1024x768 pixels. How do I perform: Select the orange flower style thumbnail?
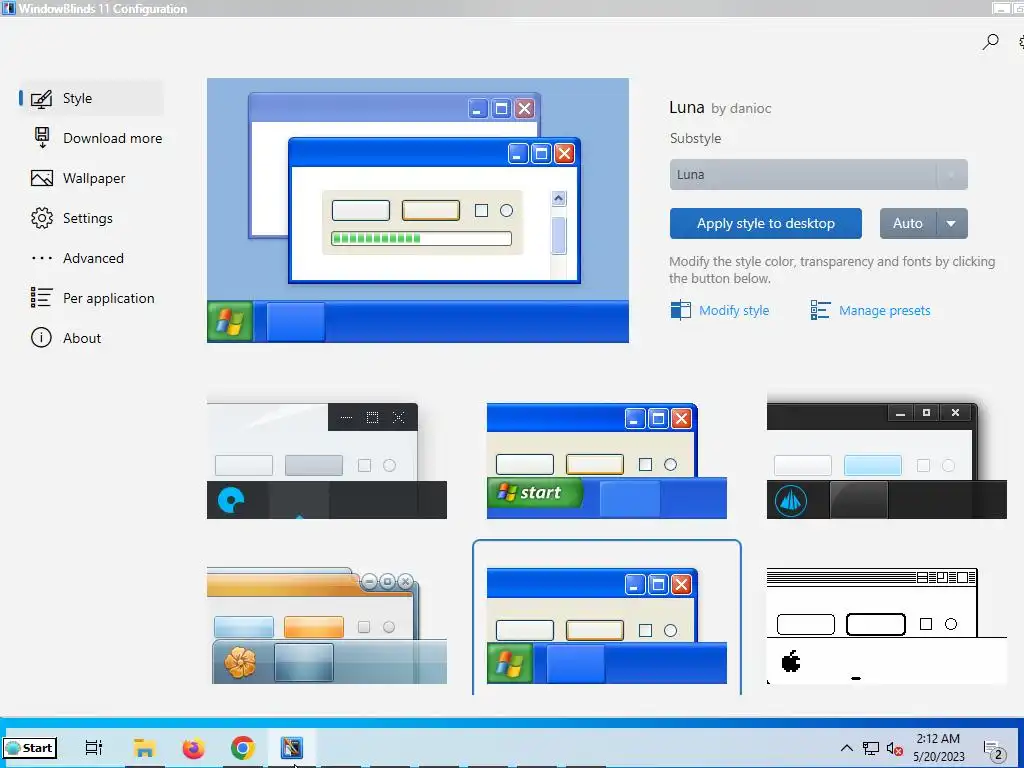tap(327, 625)
